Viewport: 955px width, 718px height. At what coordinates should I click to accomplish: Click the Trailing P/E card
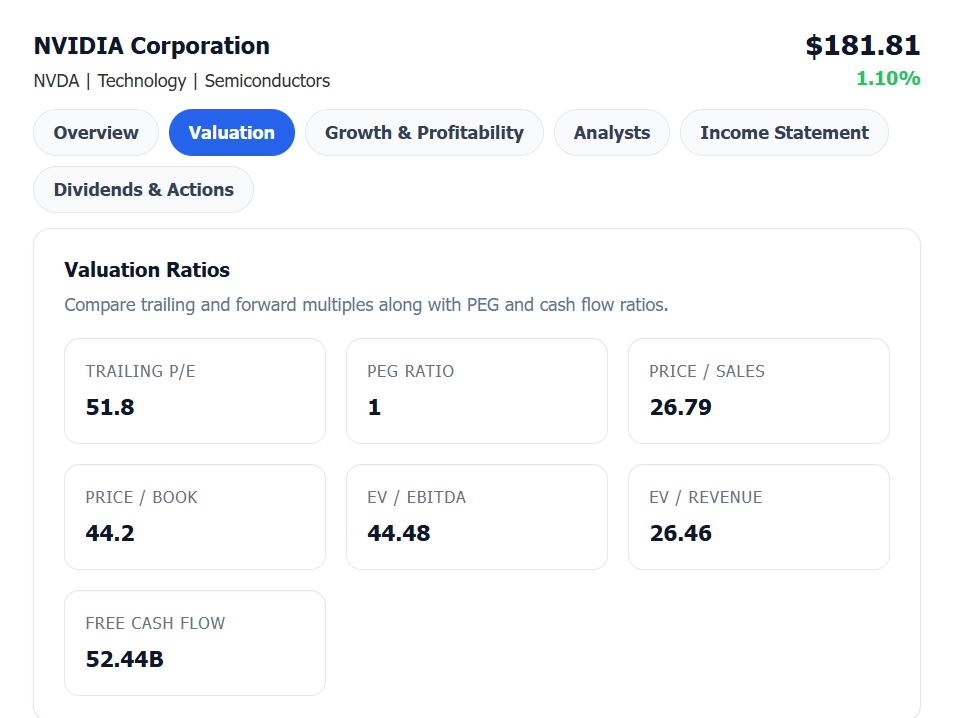195,391
